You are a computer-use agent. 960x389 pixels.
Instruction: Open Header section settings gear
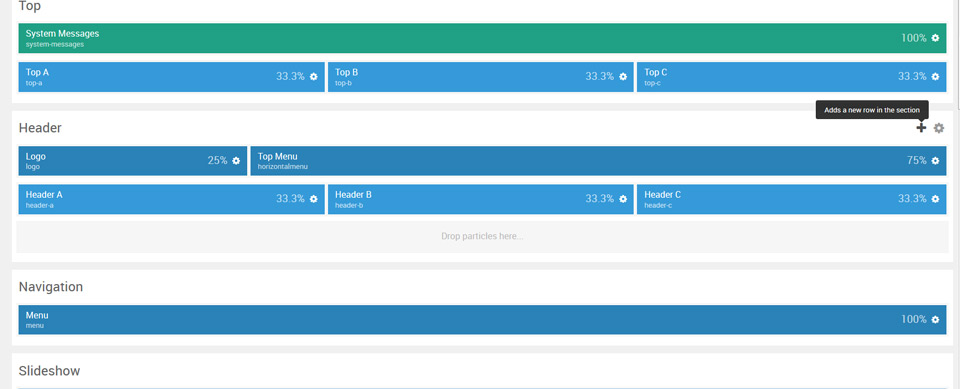939,128
